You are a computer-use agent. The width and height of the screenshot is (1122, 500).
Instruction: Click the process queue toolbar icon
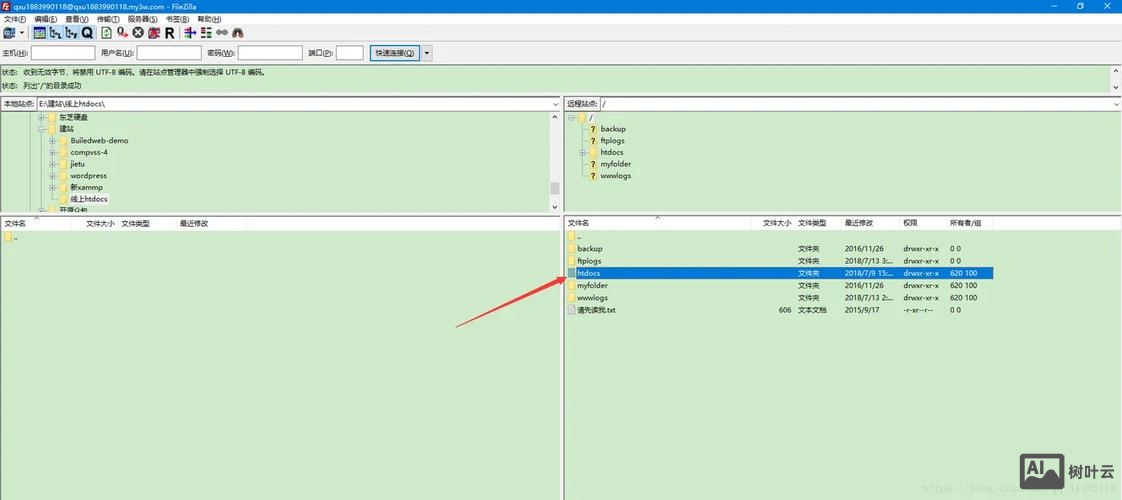pos(122,33)
